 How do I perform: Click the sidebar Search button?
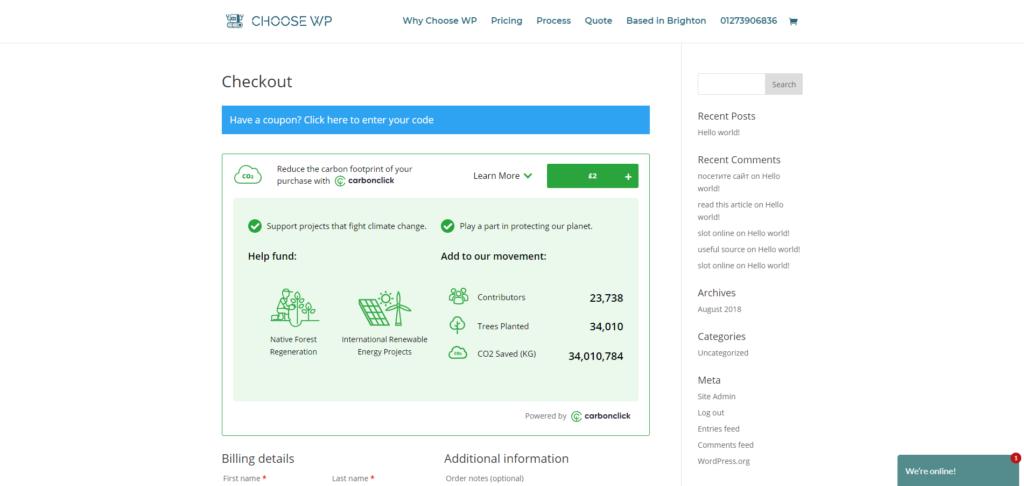[784, 84]
